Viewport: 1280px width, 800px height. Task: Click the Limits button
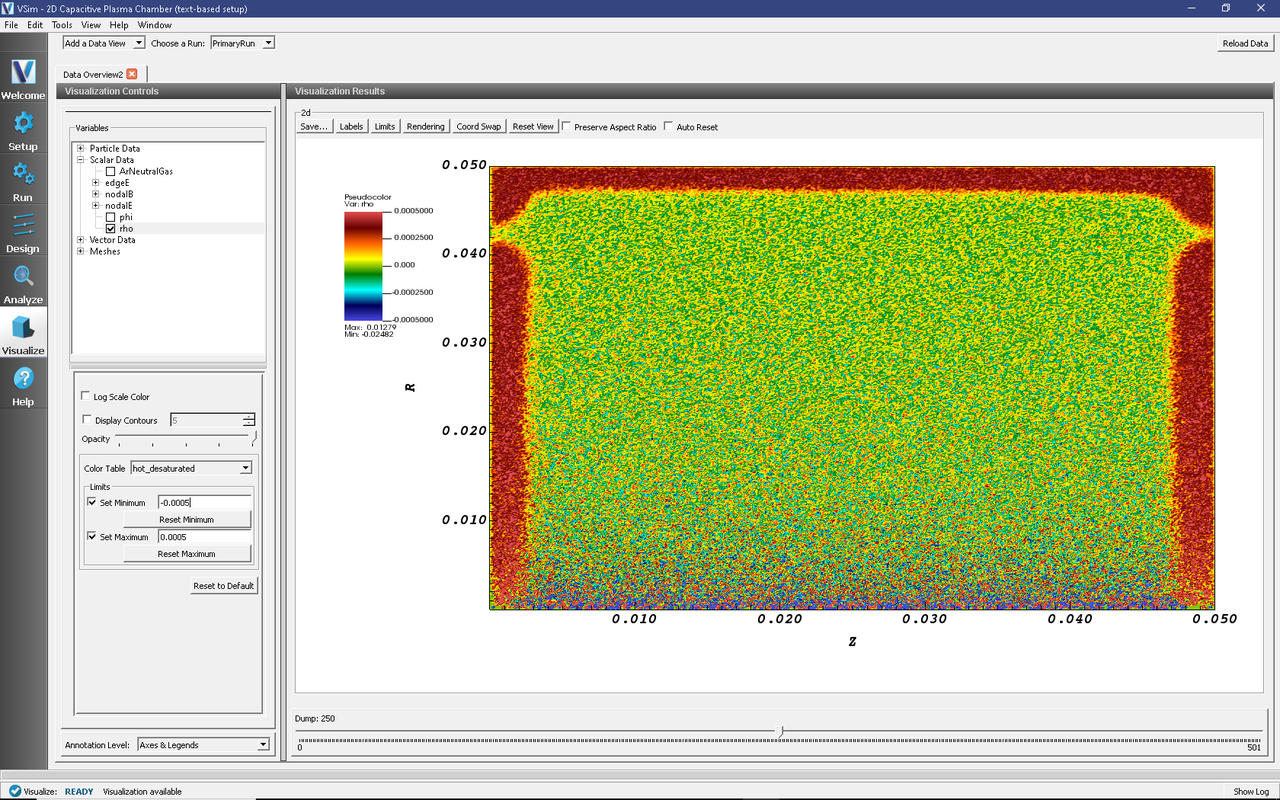[x=385, y=127]
